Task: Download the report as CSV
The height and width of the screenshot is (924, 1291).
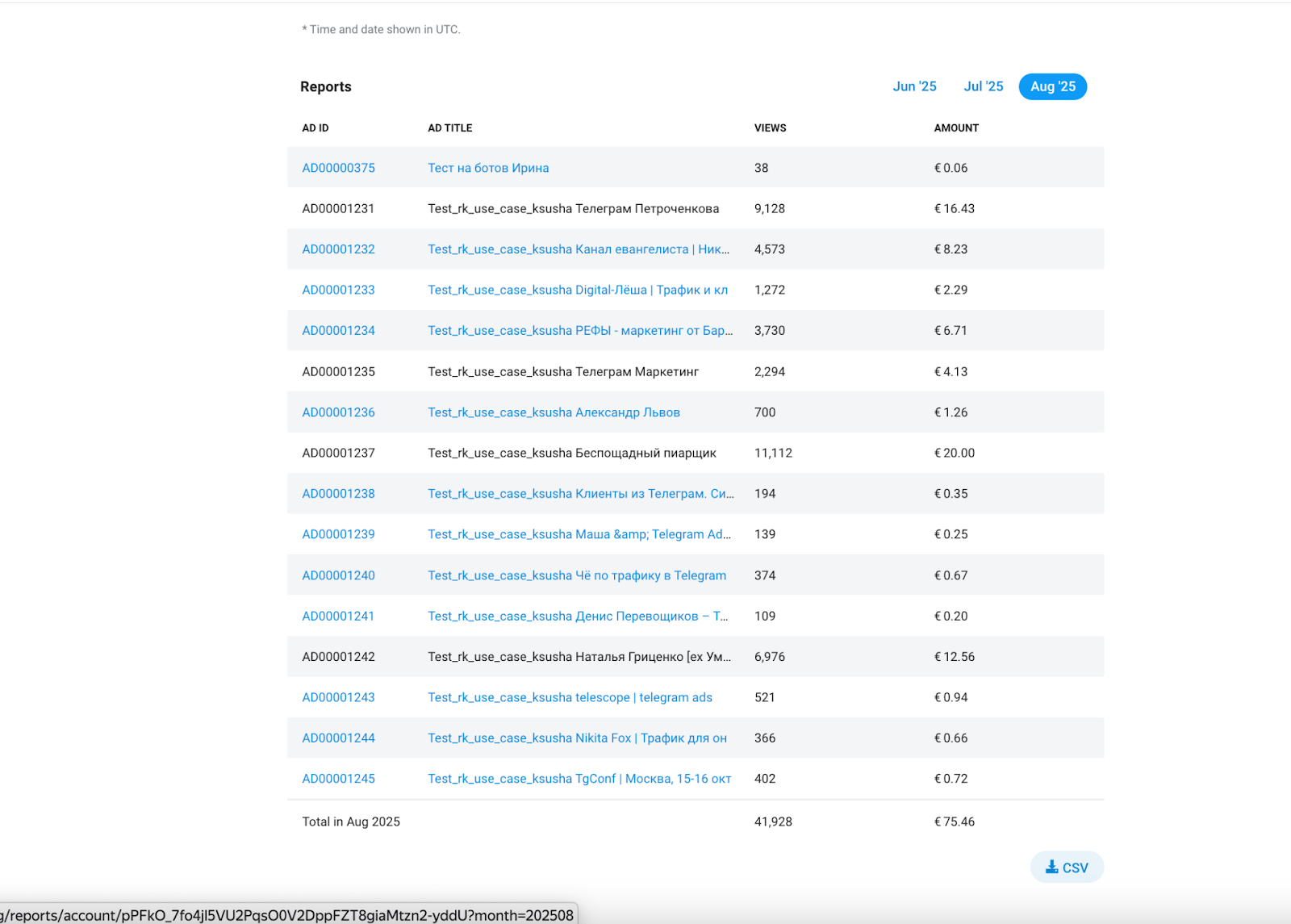Action: [1067, 868]
